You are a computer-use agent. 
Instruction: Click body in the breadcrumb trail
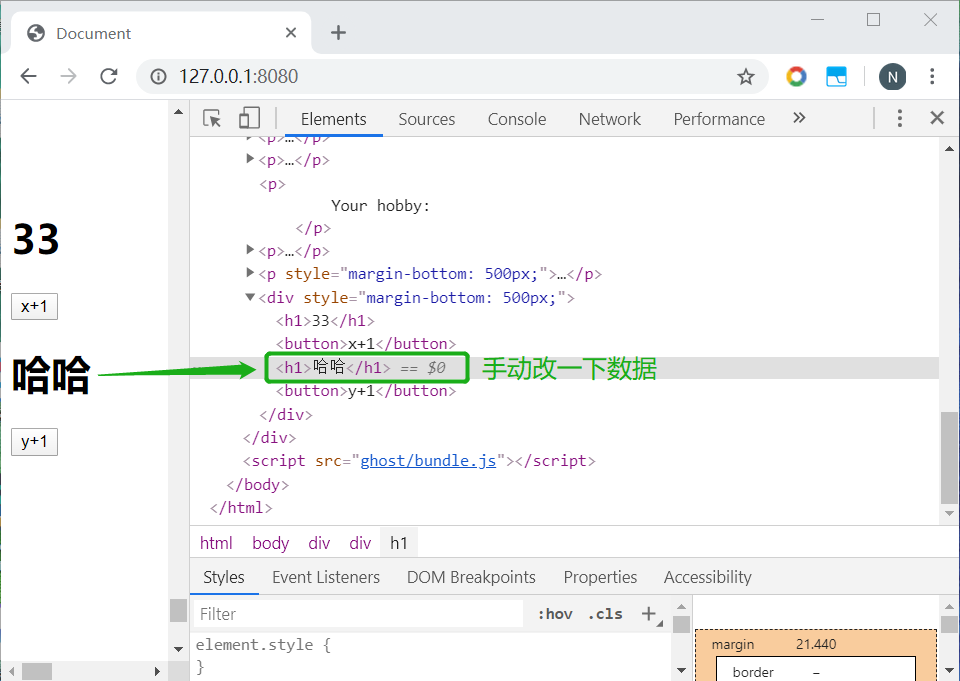tap(271, 543)
